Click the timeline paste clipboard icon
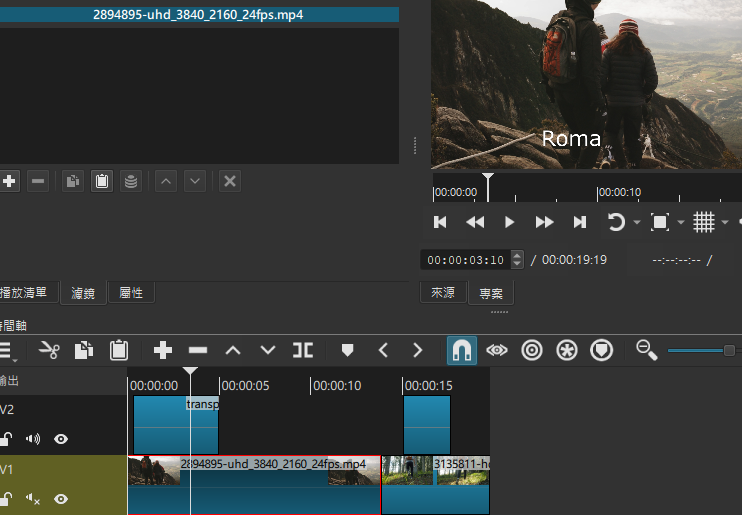The image size is (742, 515). pyautogui.click(x=119, y=350)
